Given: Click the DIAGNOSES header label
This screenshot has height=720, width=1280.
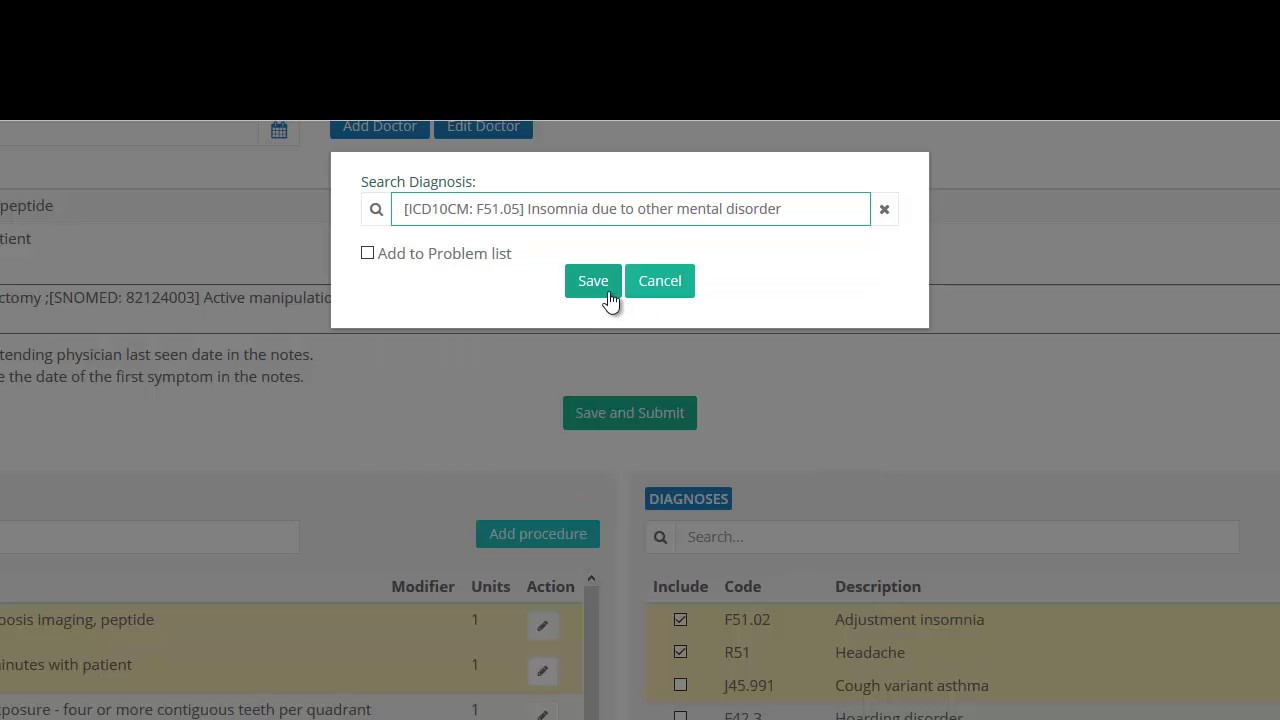Looking at the screenshot, I should coord(689,499).
